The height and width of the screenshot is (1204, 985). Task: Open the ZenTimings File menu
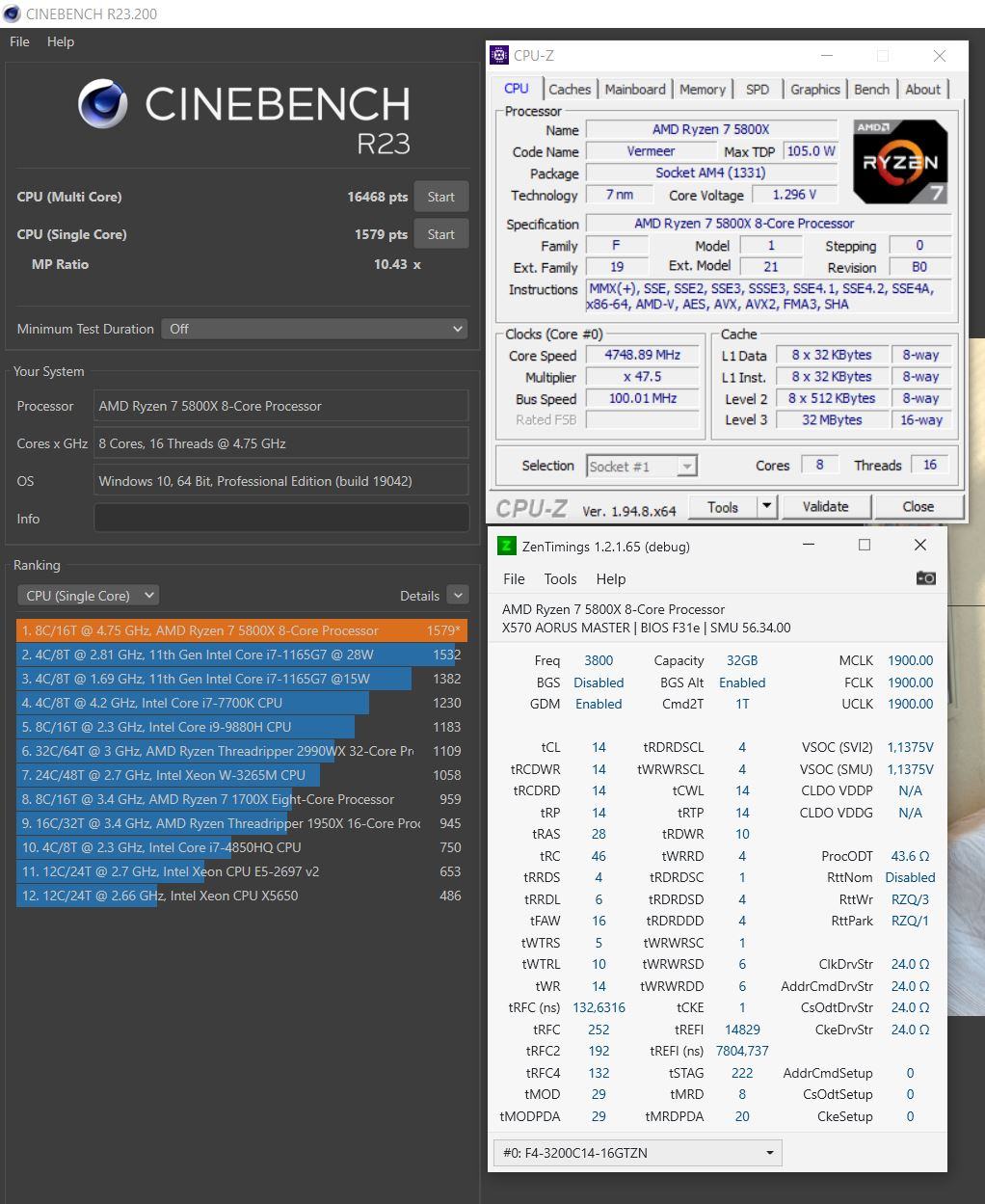[515, 579]
